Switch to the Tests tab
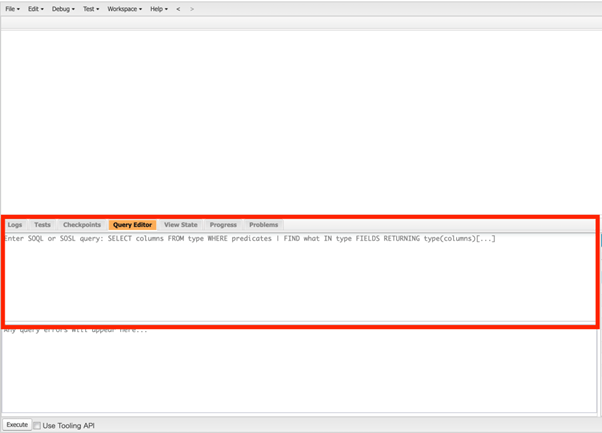Screen dimensions: 602x433 42,225
